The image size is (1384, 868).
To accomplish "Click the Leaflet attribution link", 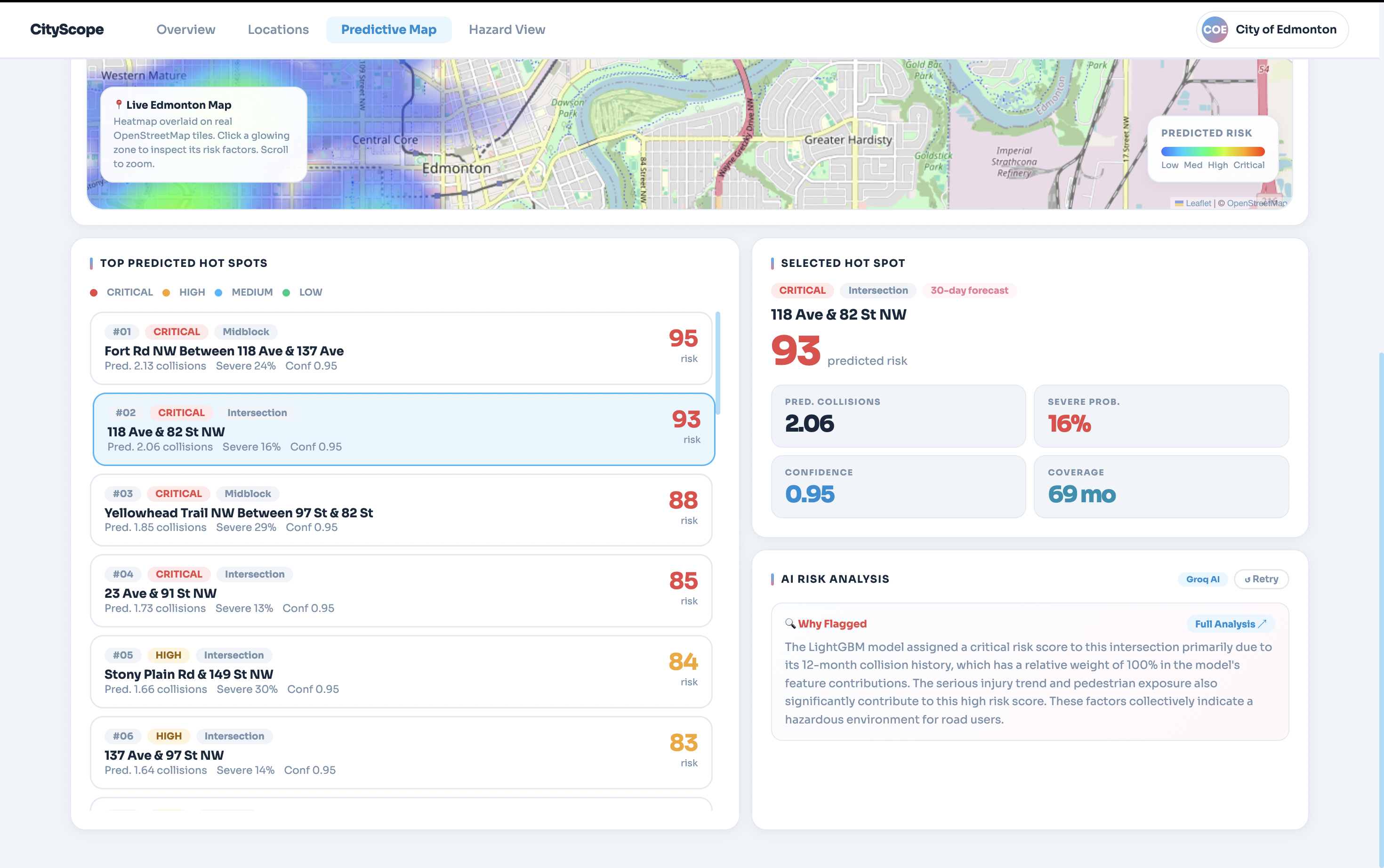I will [x=1198, y=203].
